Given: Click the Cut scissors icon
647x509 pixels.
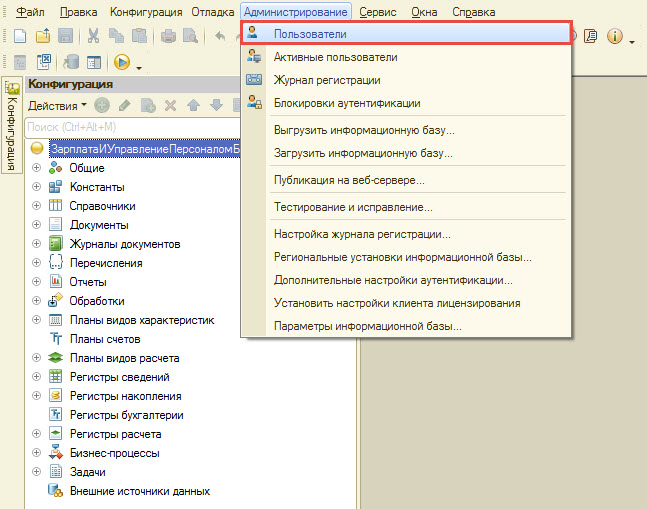Looking at the screenshot, I should point(93,36).
